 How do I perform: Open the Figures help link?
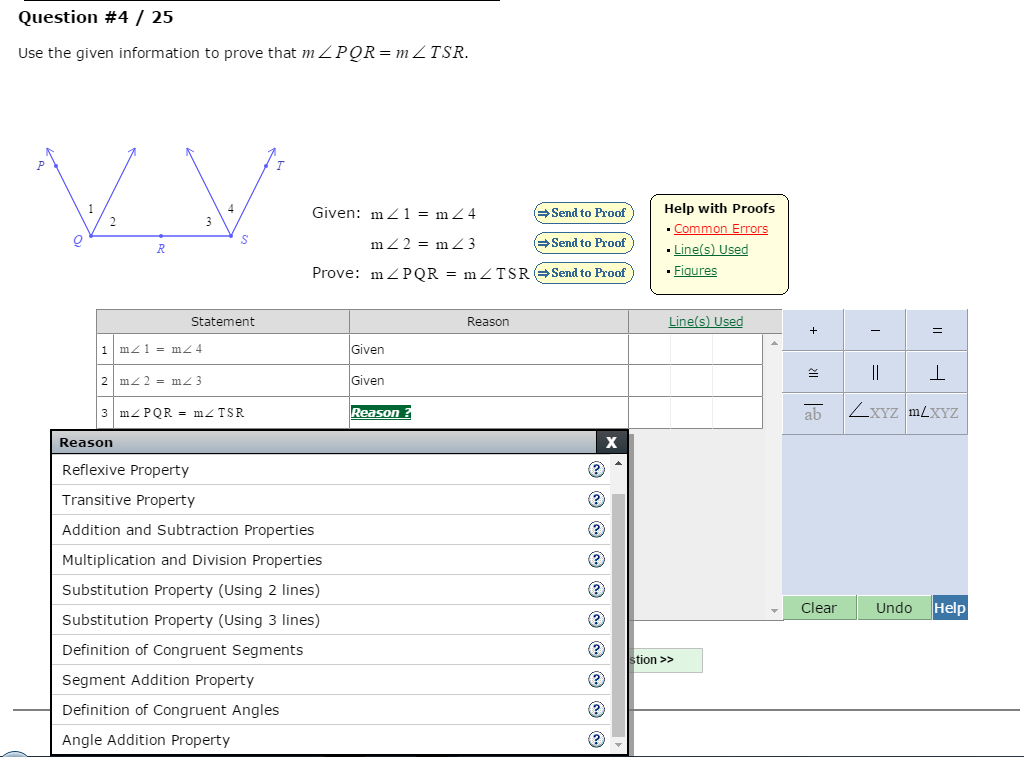[x=694, y=270]
